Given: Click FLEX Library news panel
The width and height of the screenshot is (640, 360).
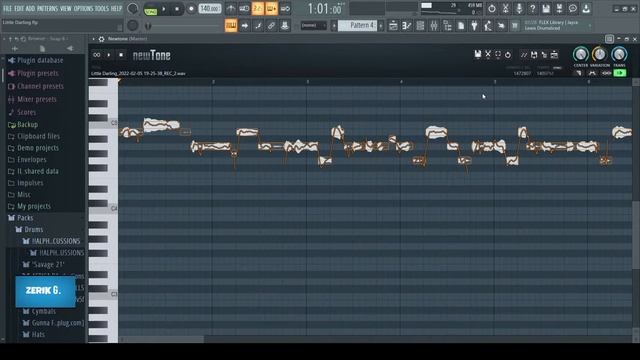Looking at the screenshot, I should coord(557,25).
